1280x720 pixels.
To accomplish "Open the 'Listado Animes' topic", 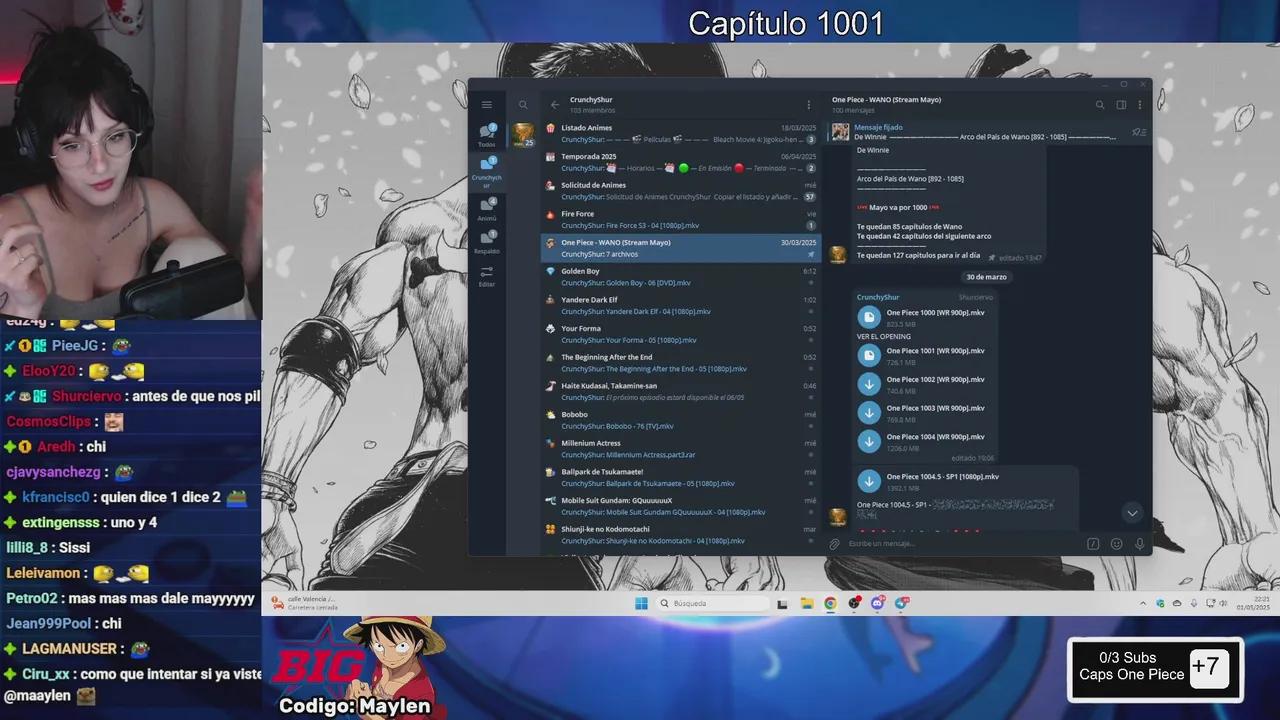I will pos(680,134).
